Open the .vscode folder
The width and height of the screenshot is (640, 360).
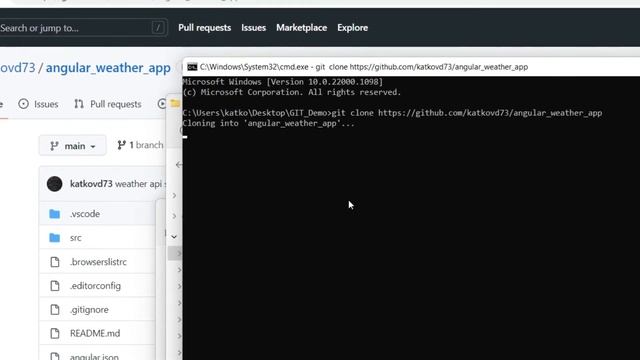coord(85,214)
